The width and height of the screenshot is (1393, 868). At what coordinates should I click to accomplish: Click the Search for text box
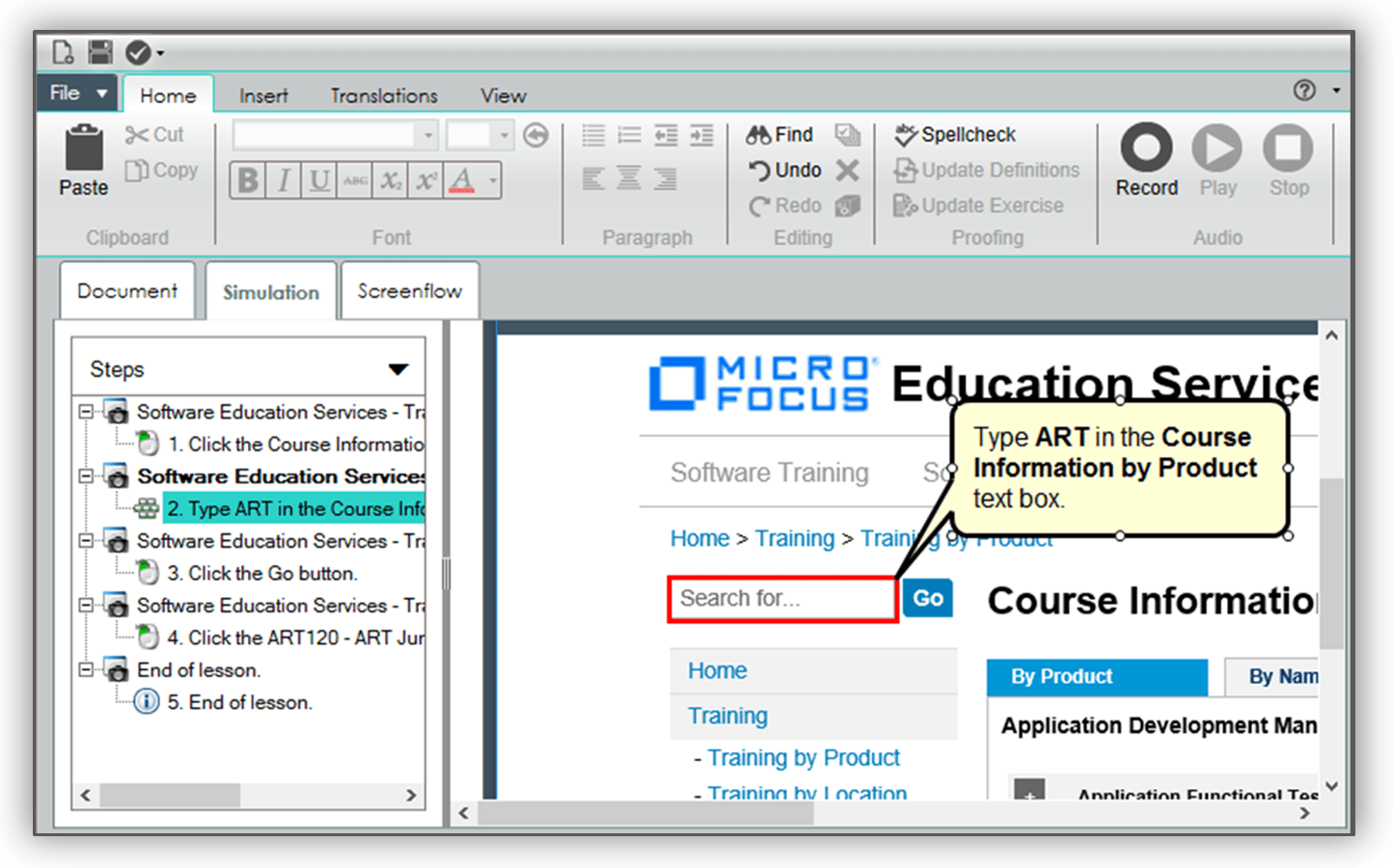coord(781,599)
